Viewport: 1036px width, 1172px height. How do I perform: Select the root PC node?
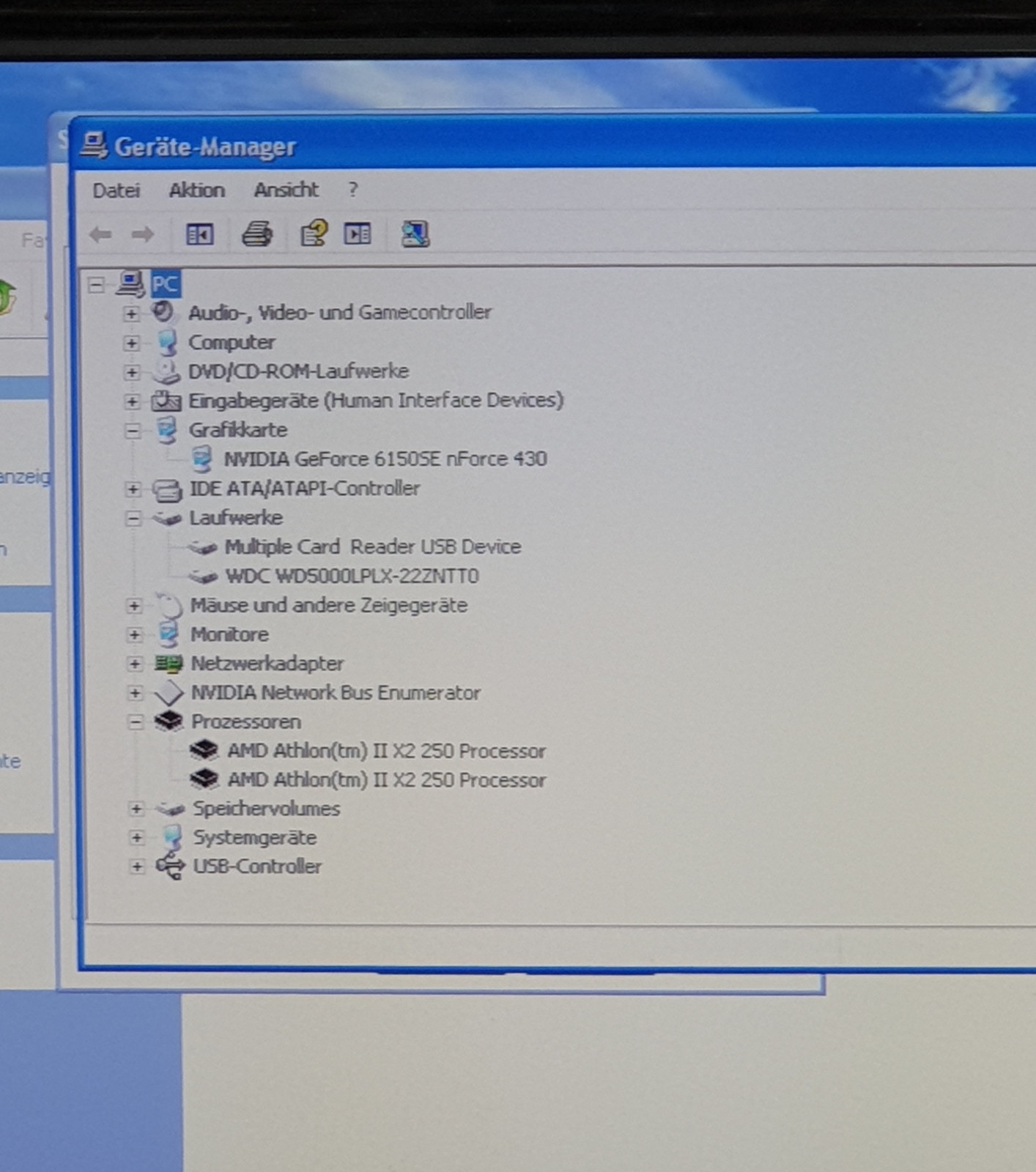[165, 284]
